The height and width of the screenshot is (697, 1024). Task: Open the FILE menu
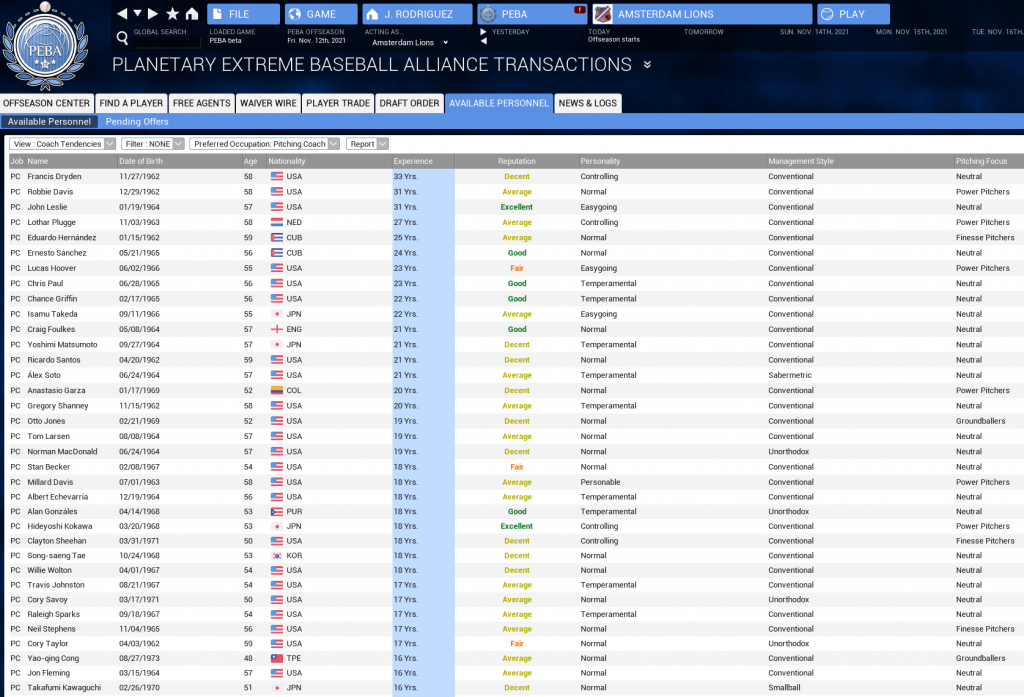point(244,14)
